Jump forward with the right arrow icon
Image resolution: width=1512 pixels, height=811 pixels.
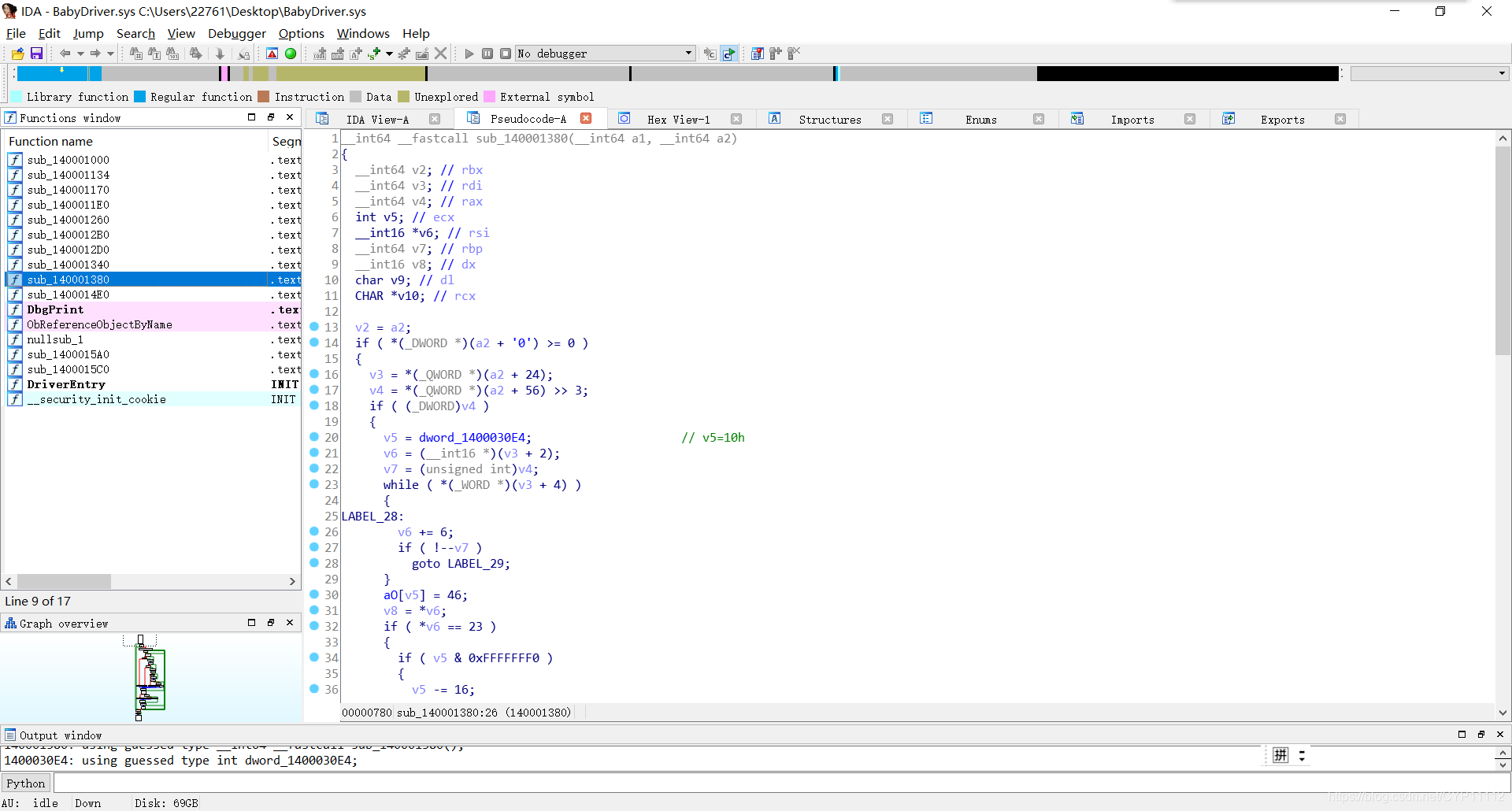94,54
